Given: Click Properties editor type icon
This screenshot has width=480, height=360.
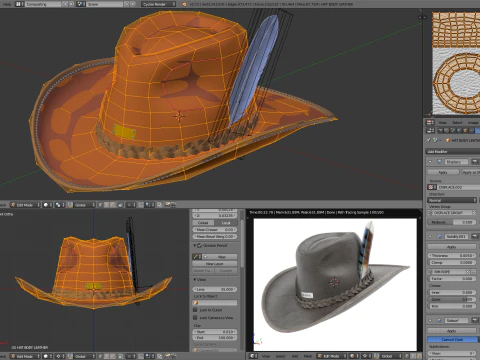Looking at the screenshot, I should click(431, 131).
